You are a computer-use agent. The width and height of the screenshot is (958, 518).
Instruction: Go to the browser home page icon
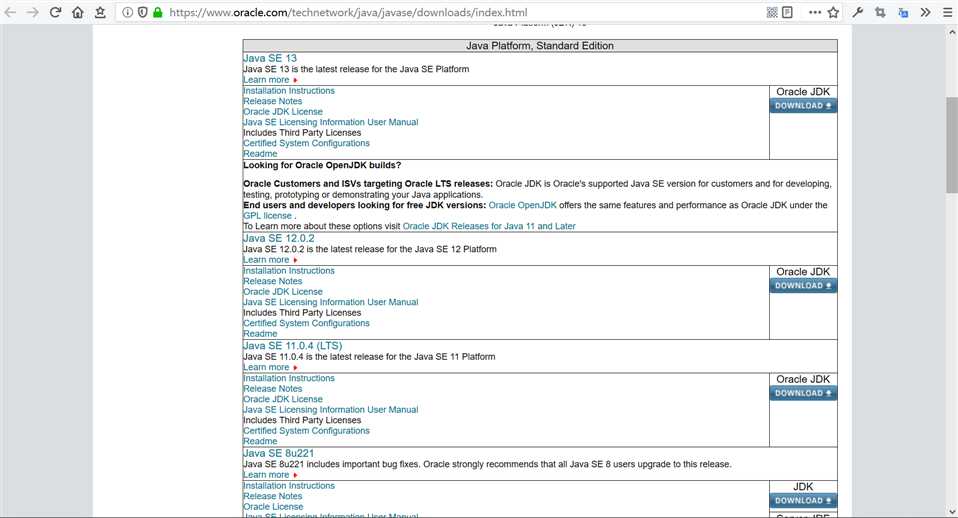click(78, 12)
